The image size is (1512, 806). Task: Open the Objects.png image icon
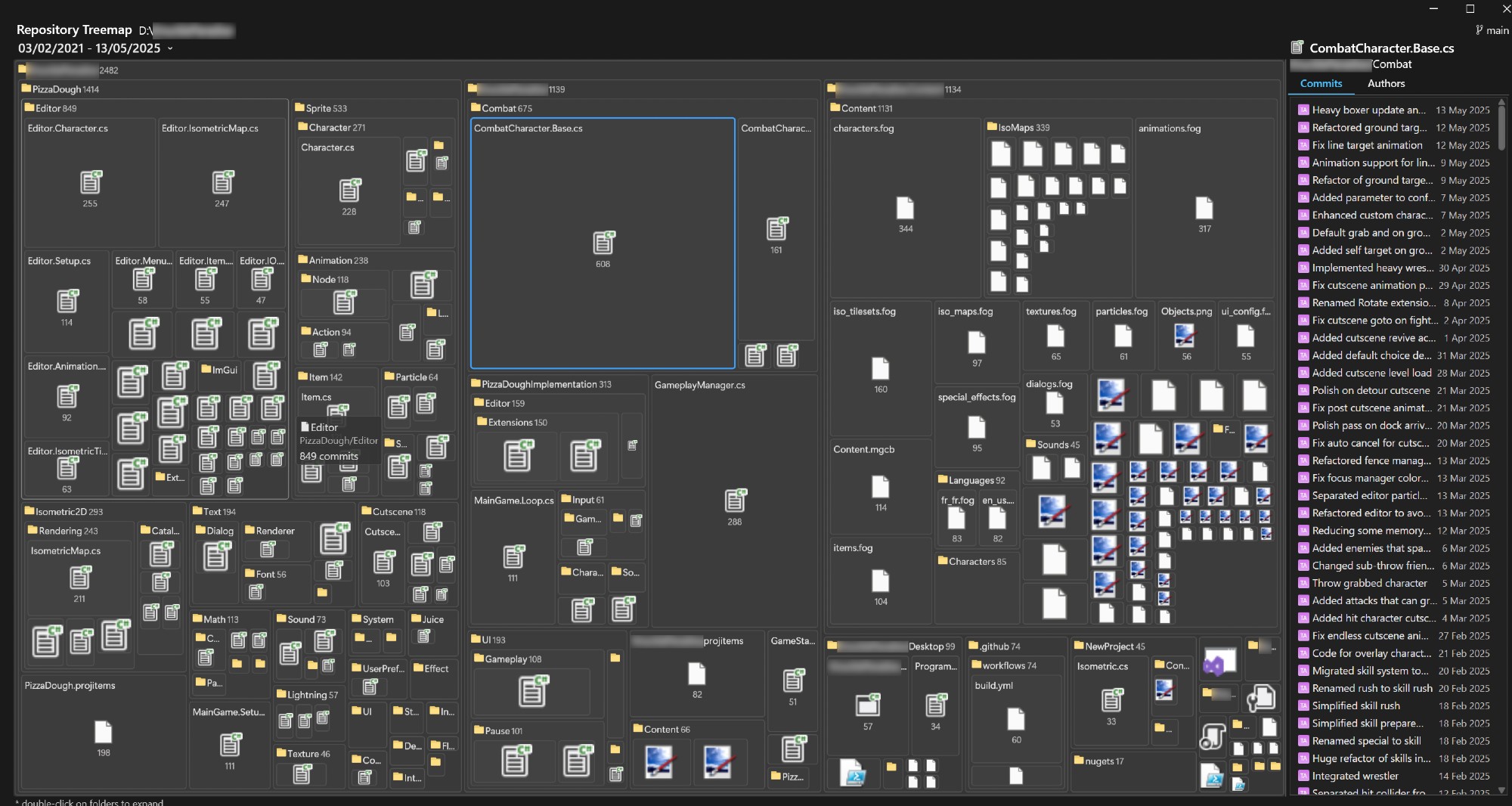coord(1185,335)
